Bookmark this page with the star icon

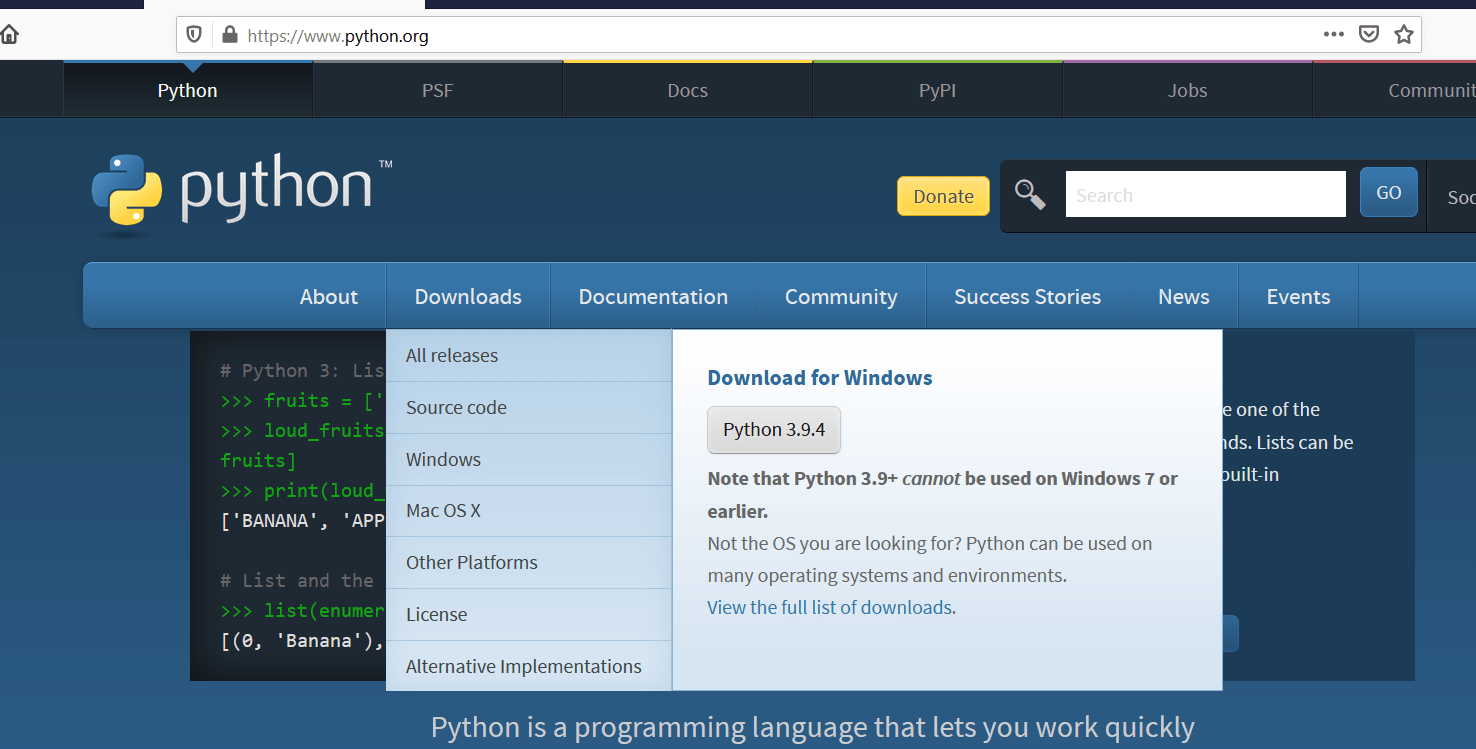click(x=1404, y=34)
